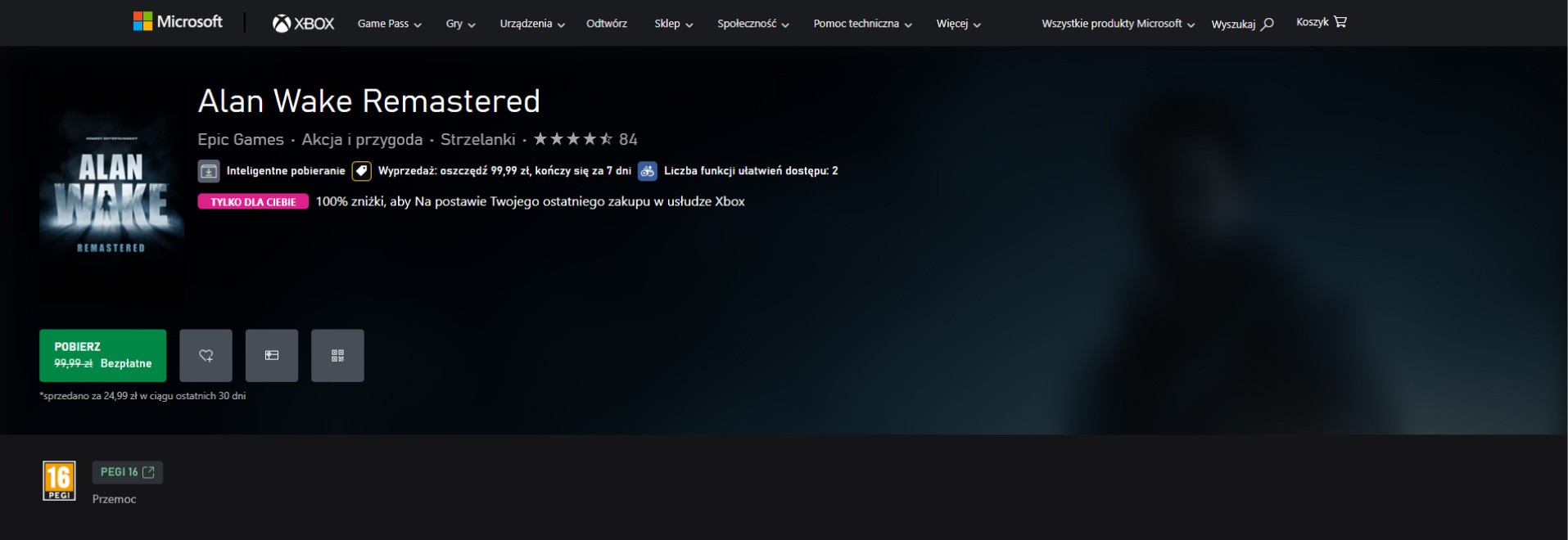Select the Odtwórz menu item
Screen dimensions: 1568x540
pos(607,24)
